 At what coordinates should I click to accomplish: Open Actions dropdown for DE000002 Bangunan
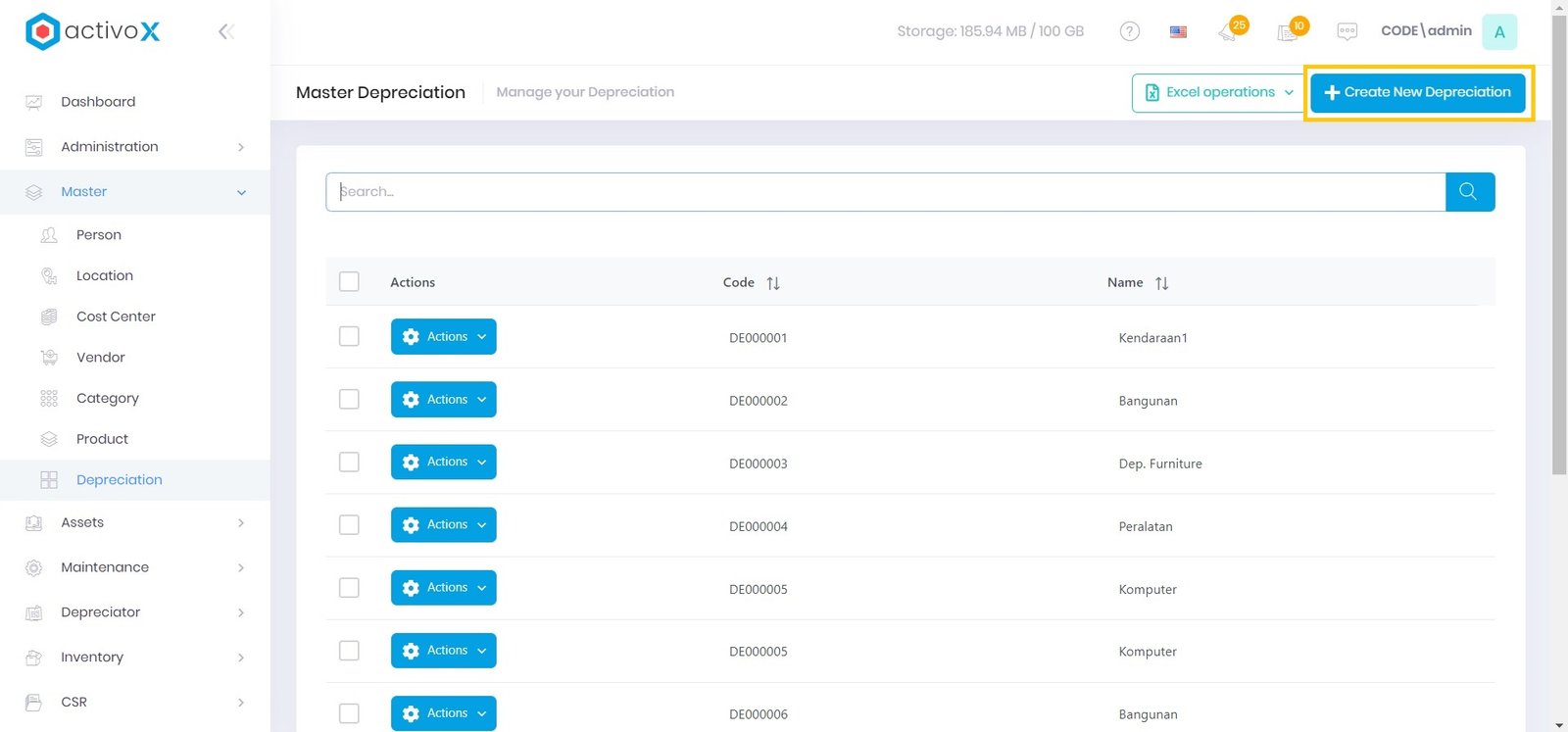click(x=443, y=400)
